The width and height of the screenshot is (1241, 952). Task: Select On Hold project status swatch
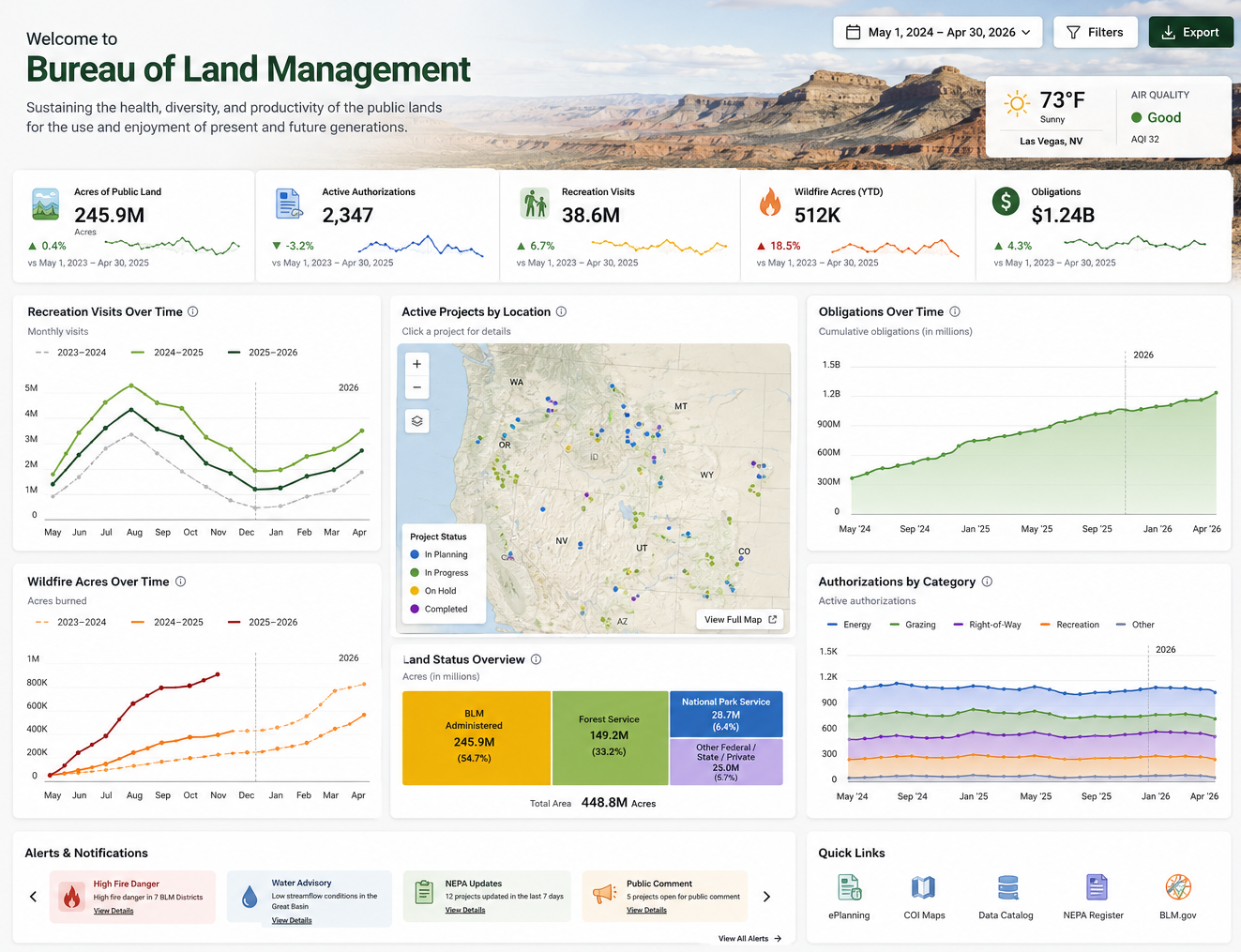pos(415,591)
